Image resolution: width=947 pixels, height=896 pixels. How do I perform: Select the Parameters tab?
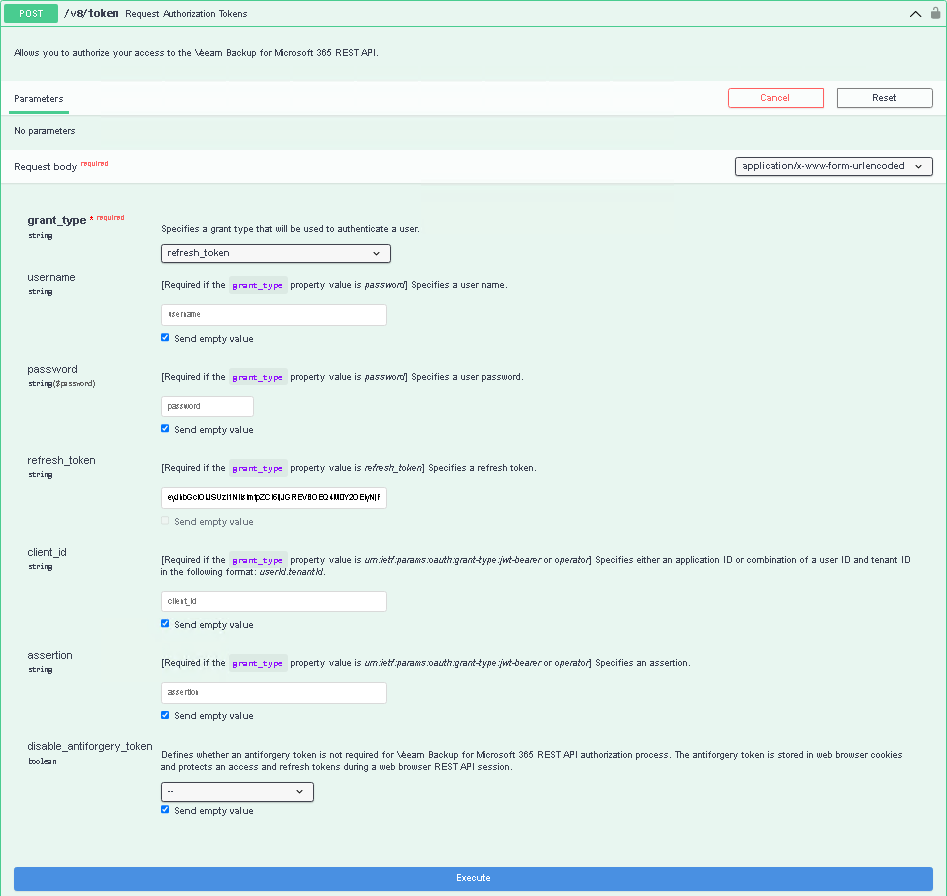pos(39,98)
